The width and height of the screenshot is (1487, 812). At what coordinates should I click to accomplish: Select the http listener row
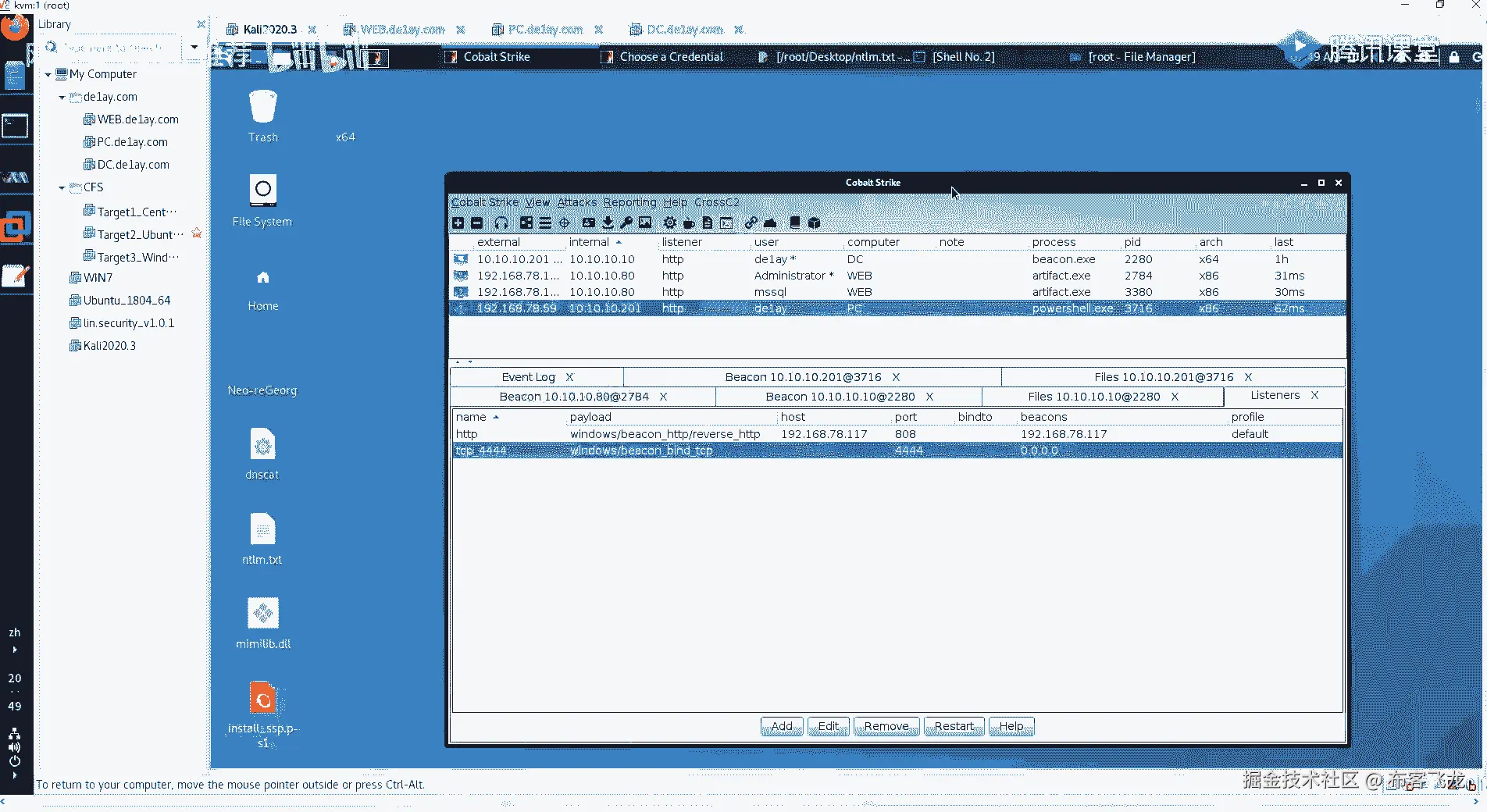point(897,434)
